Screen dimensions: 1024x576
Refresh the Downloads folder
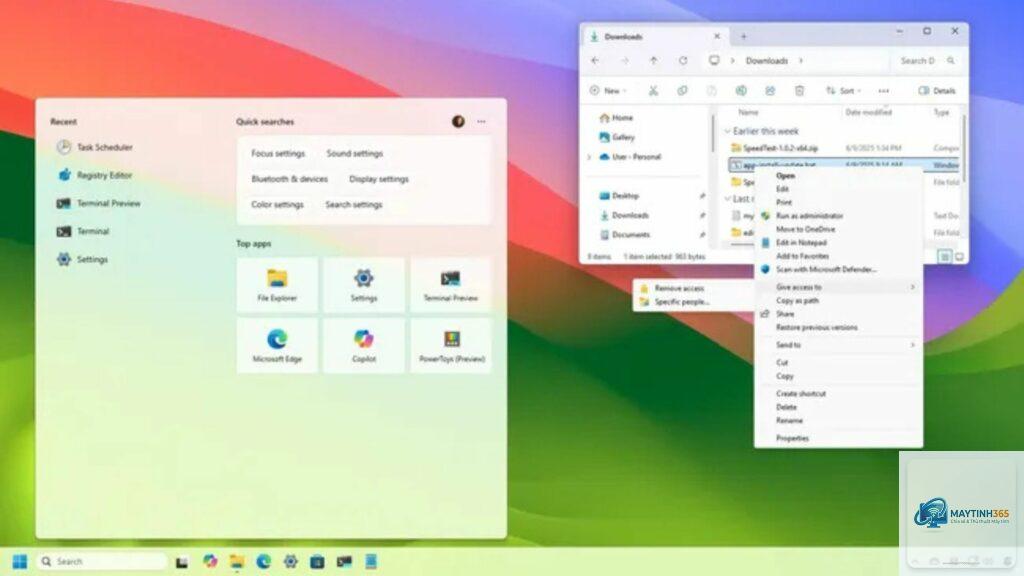[683, 60]
